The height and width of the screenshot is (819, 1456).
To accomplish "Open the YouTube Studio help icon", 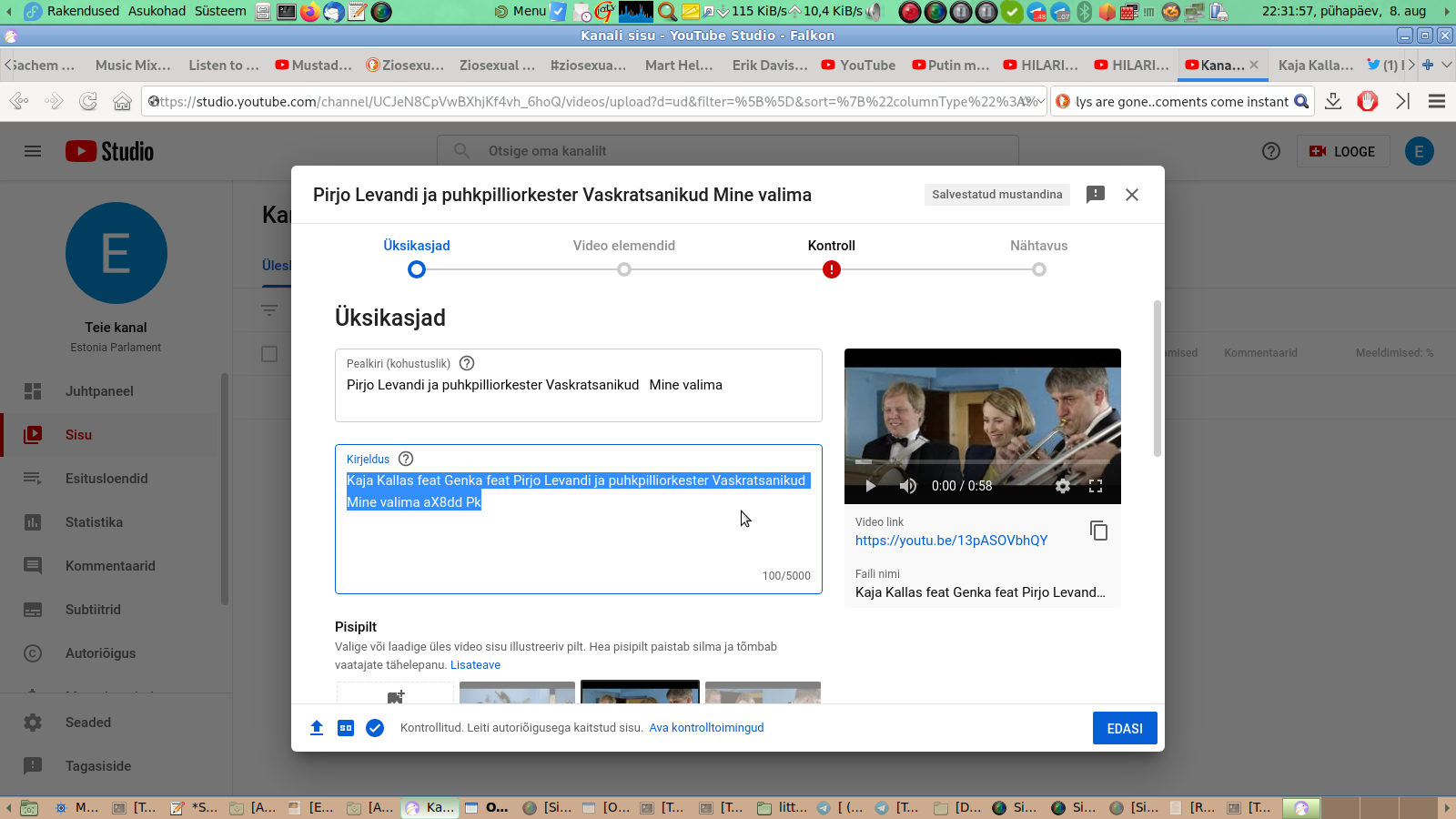I will [1271, 151].
